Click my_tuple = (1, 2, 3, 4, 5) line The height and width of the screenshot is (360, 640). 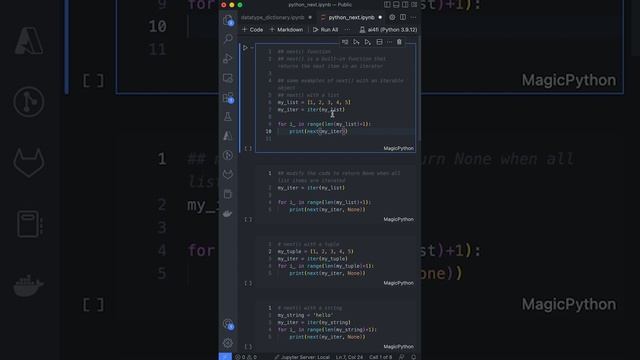316,251
